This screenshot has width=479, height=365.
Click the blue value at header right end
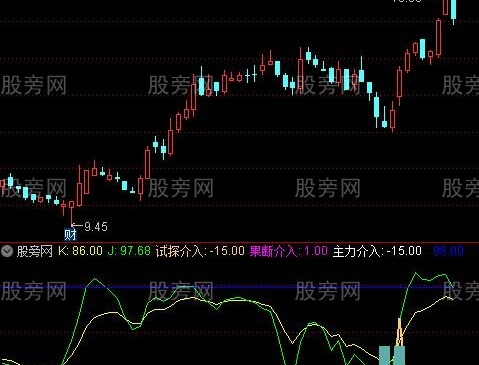pos(448,251)
